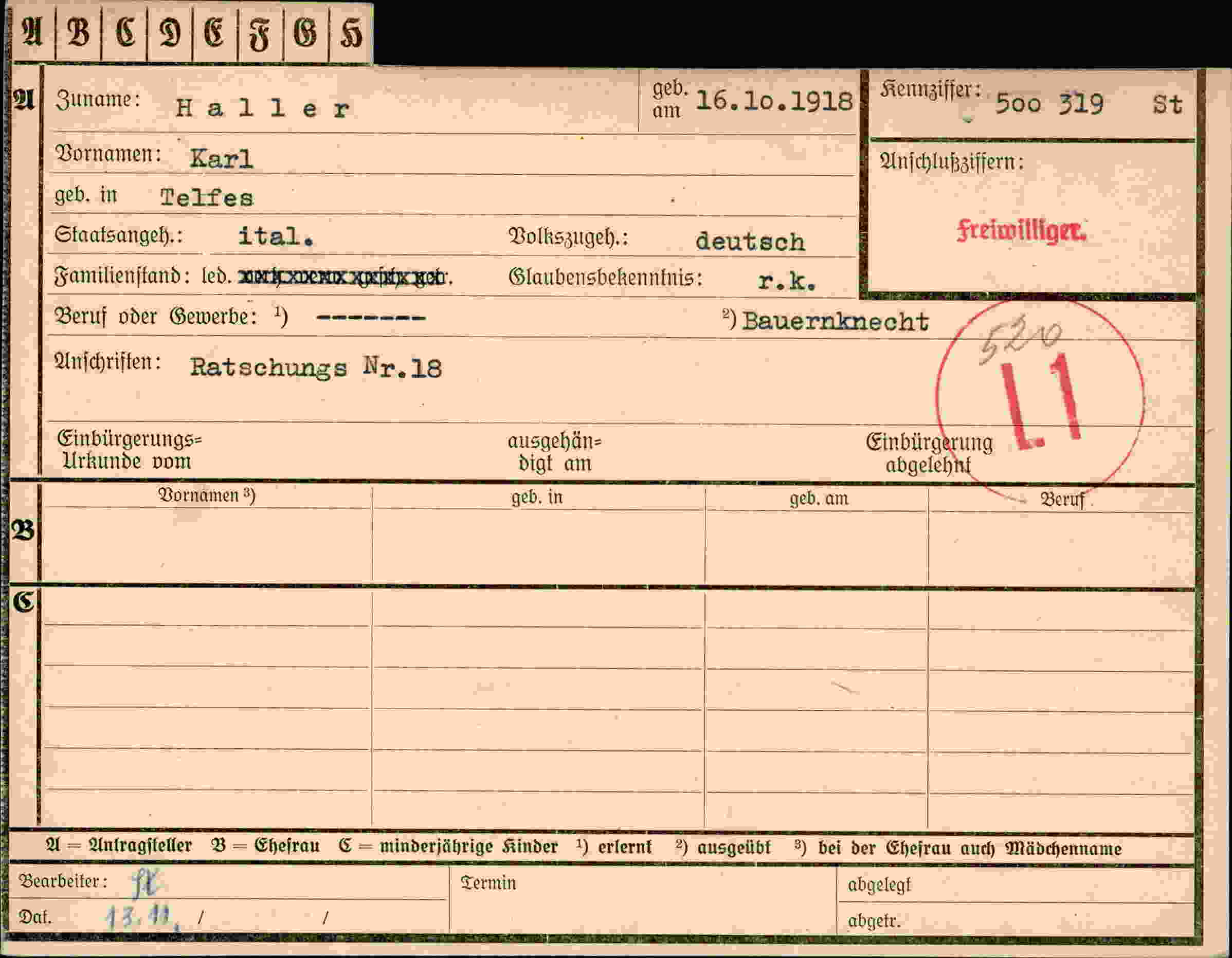1232x958 pixels.
Task: Click the nationality value 'ital.'
Action: click(275, 236)
